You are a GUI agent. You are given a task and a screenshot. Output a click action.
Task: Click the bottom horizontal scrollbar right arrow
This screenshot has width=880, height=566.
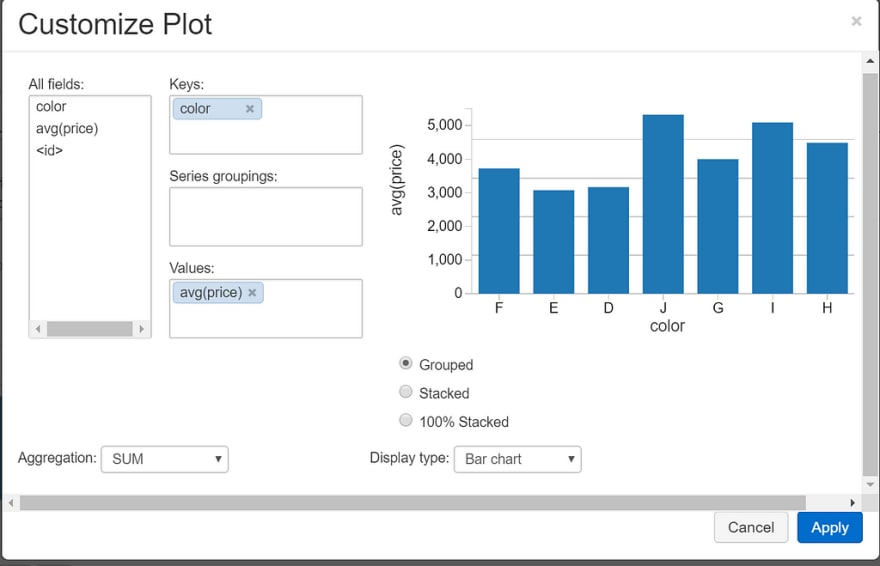pos(852,503)
